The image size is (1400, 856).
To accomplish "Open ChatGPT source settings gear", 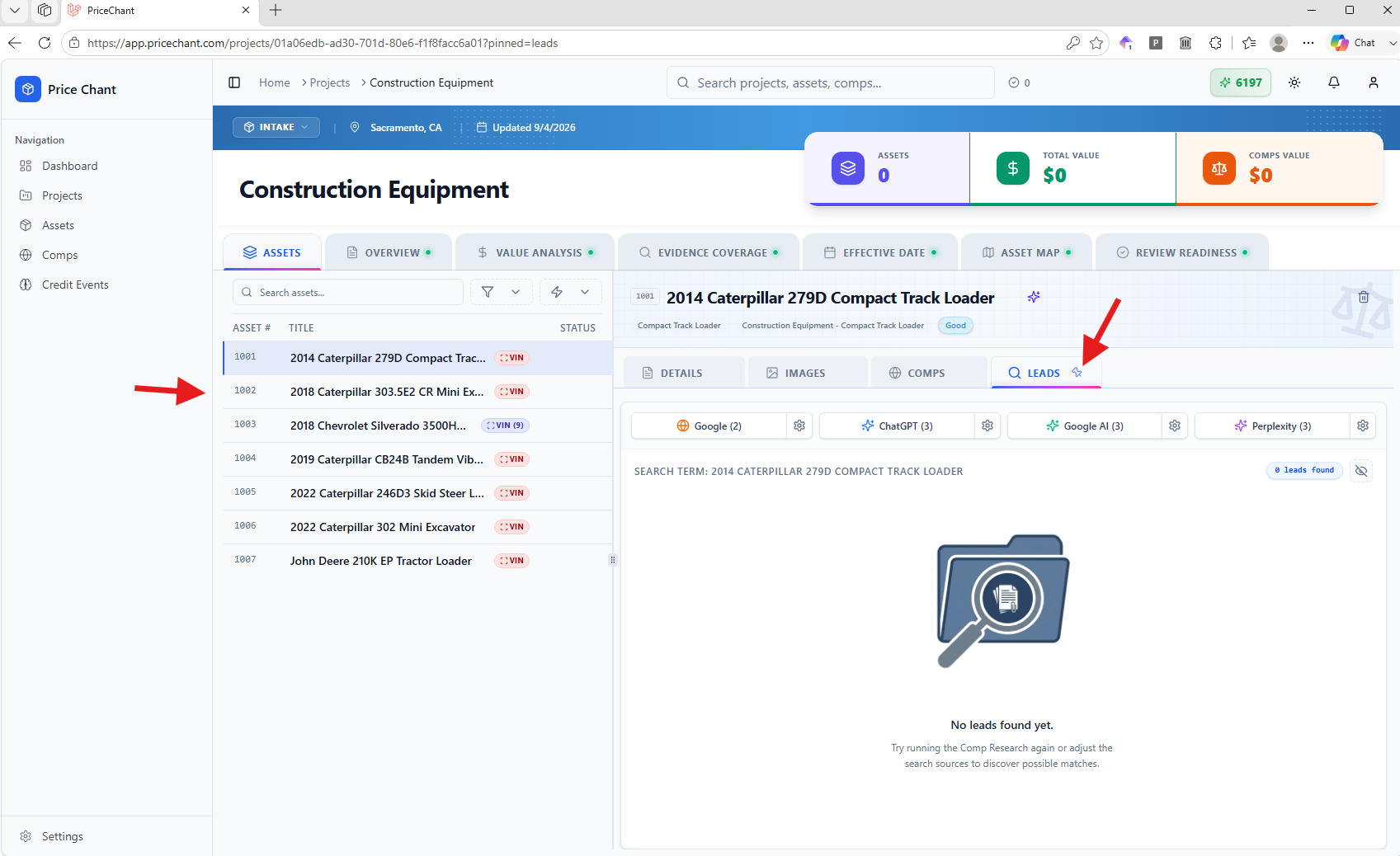I will click(x=988, y=426).
